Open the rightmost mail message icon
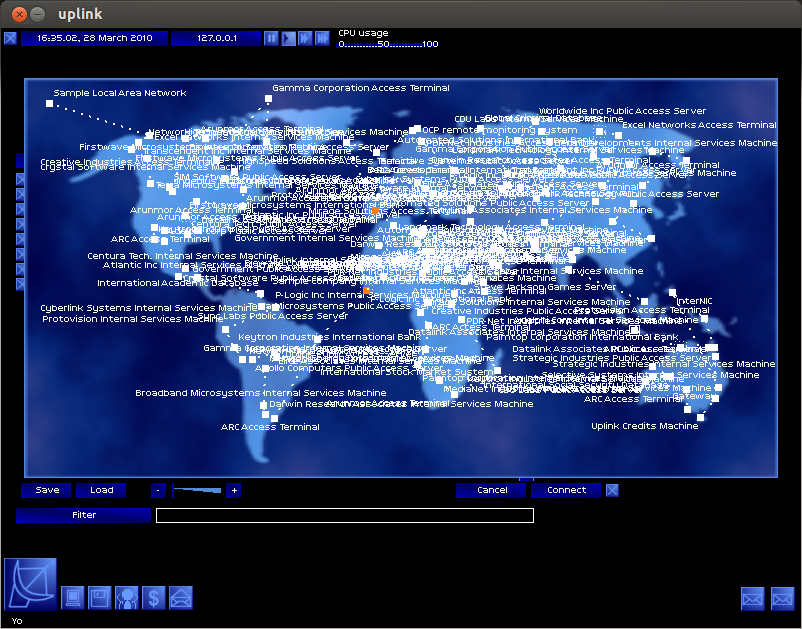The image size is (802, 629). click(x=783, y=598)
